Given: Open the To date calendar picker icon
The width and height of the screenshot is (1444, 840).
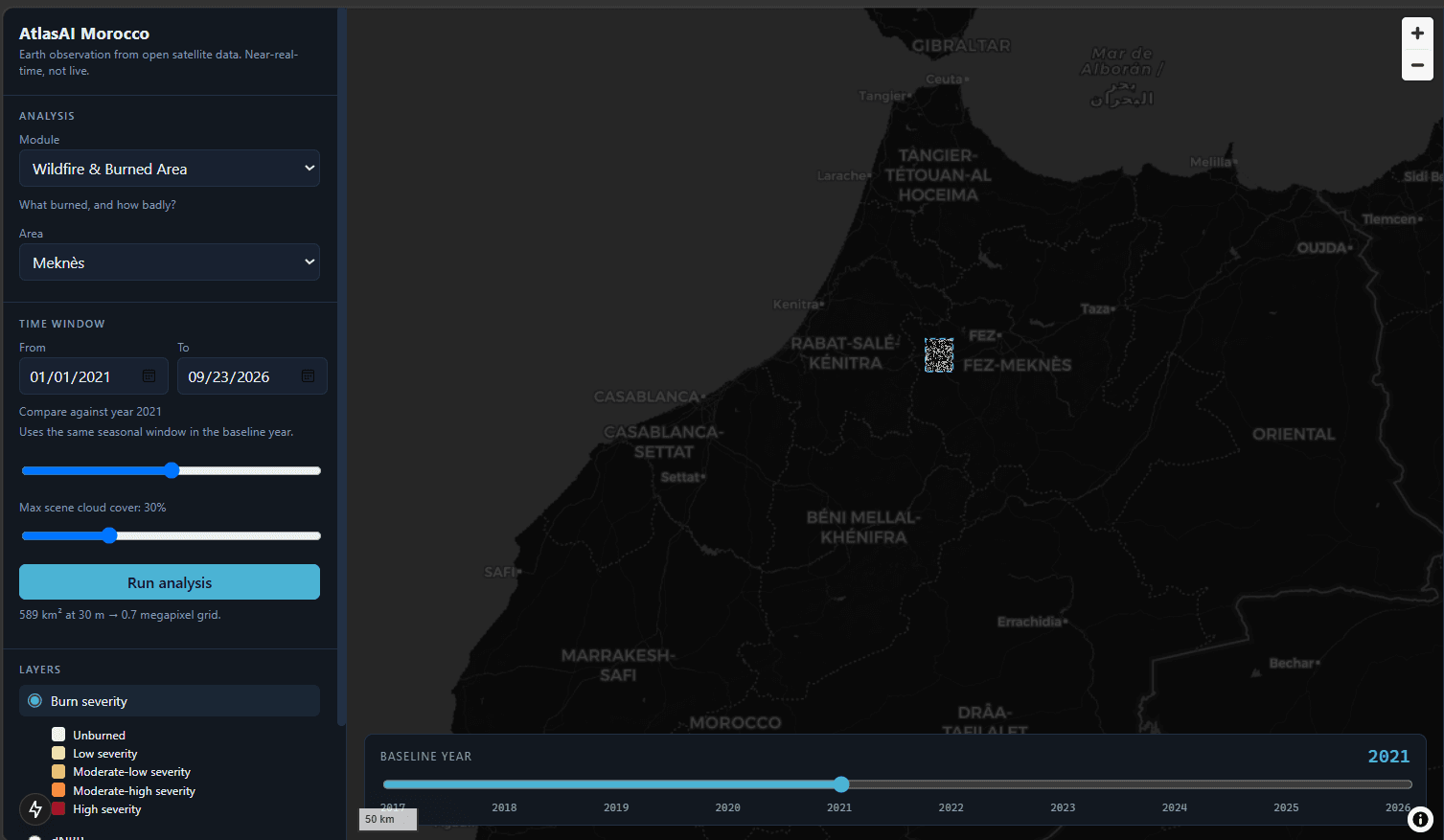Looking at the screenshot, I should click(x=308, y=376).
